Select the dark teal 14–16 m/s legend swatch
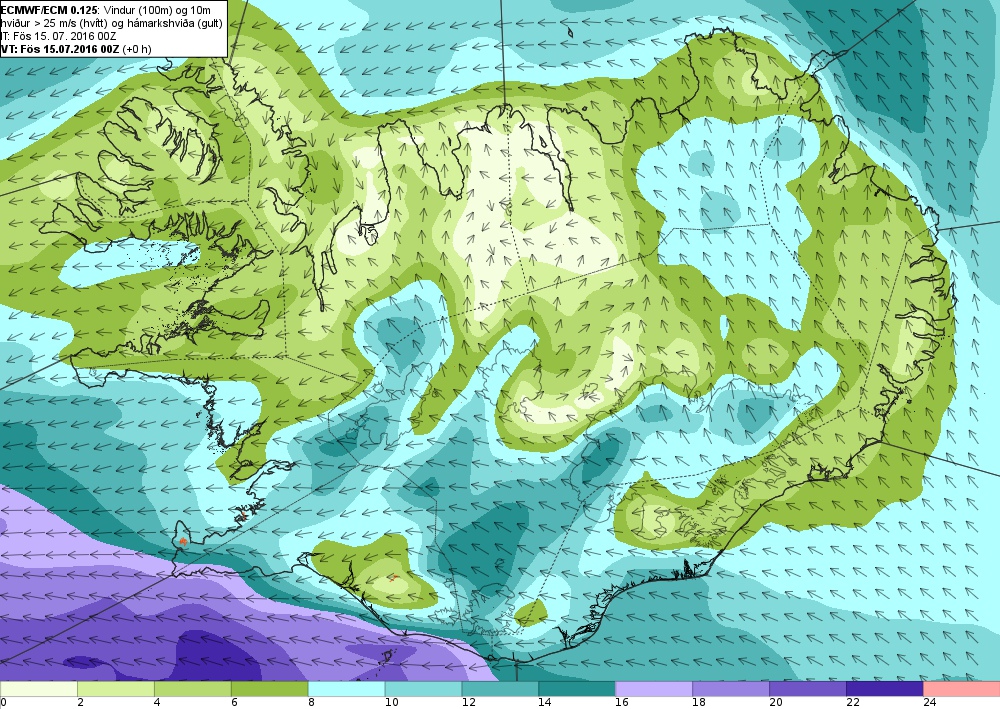 pos(577,689)
